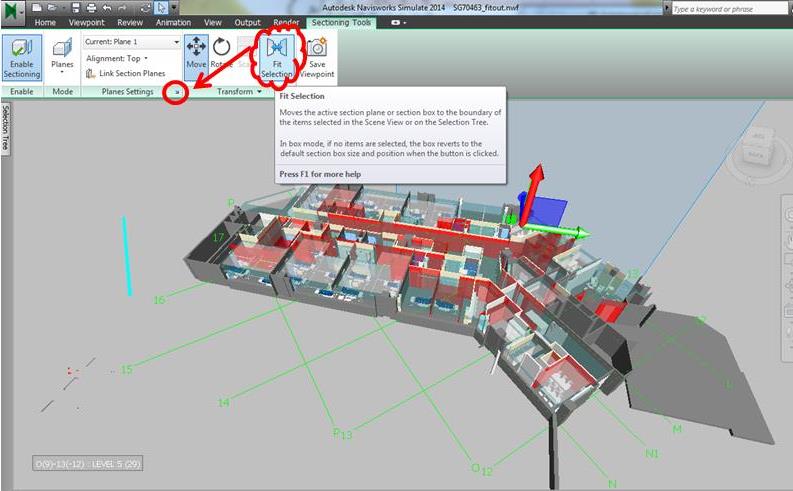Image resolution: width=793 pixels, height=491 pixels.
Task: Click the ViewCube in the scene view
Action: point(756,146)
